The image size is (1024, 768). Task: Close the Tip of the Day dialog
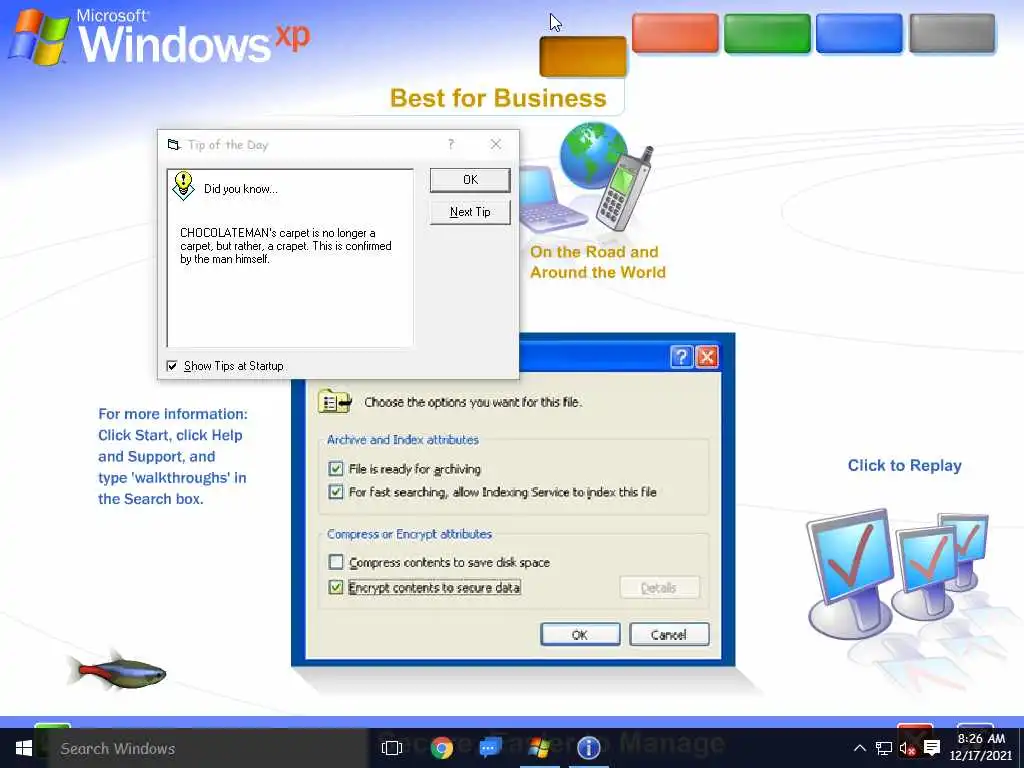[x=496, y=144]
